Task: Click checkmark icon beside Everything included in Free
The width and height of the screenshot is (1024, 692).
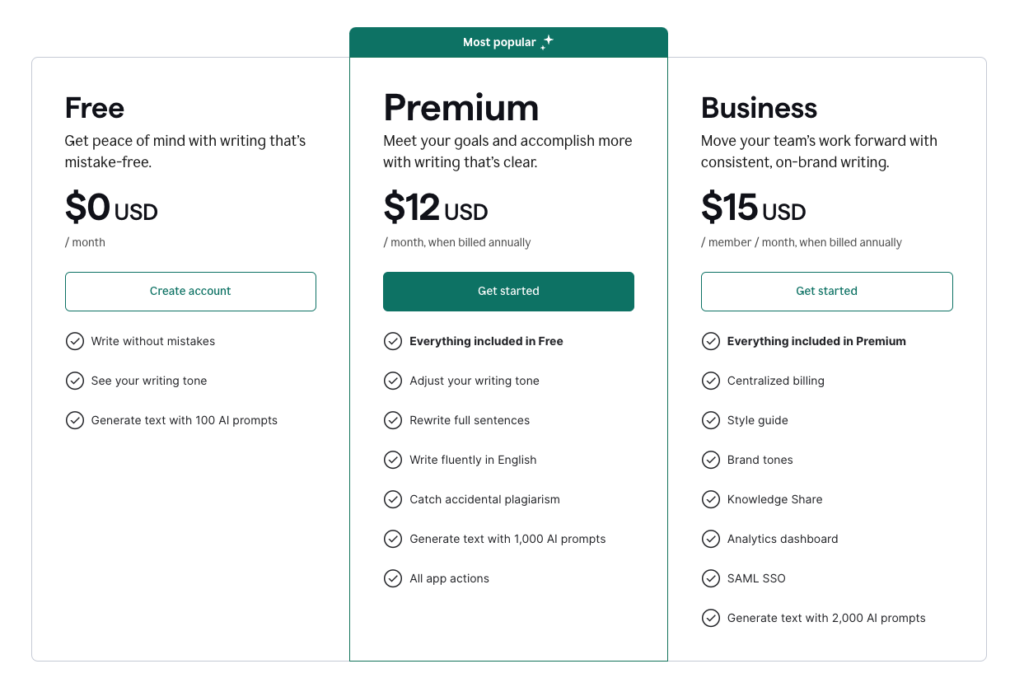Action: (x=392, y=341)
